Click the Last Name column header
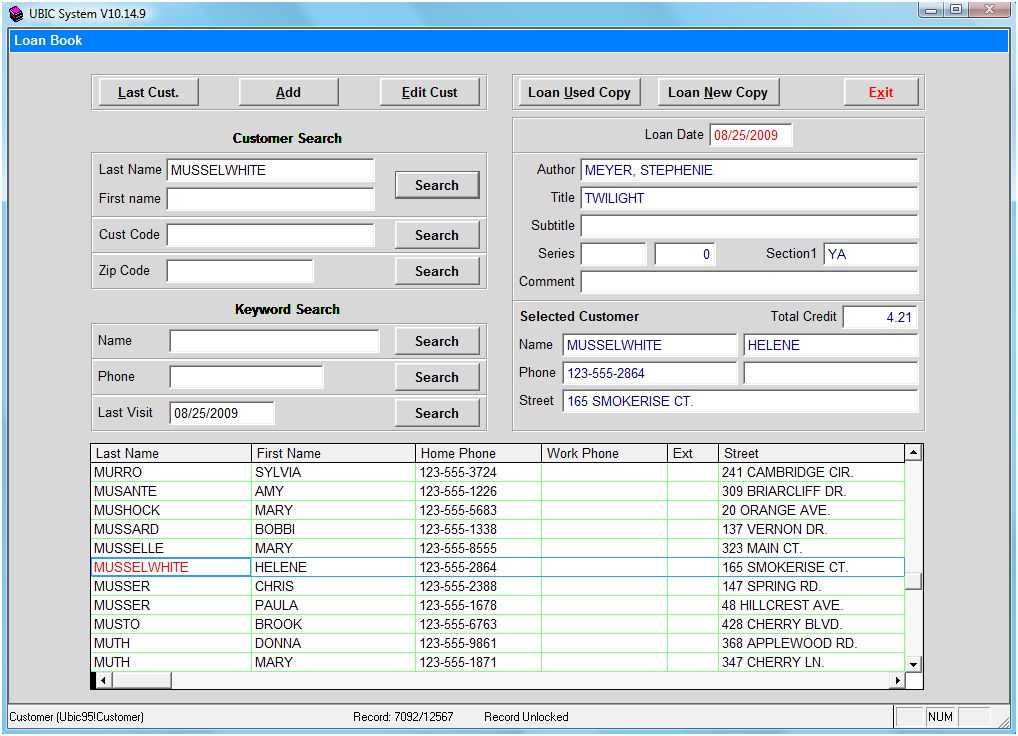Screen dimensions: 1018x736 170,453
